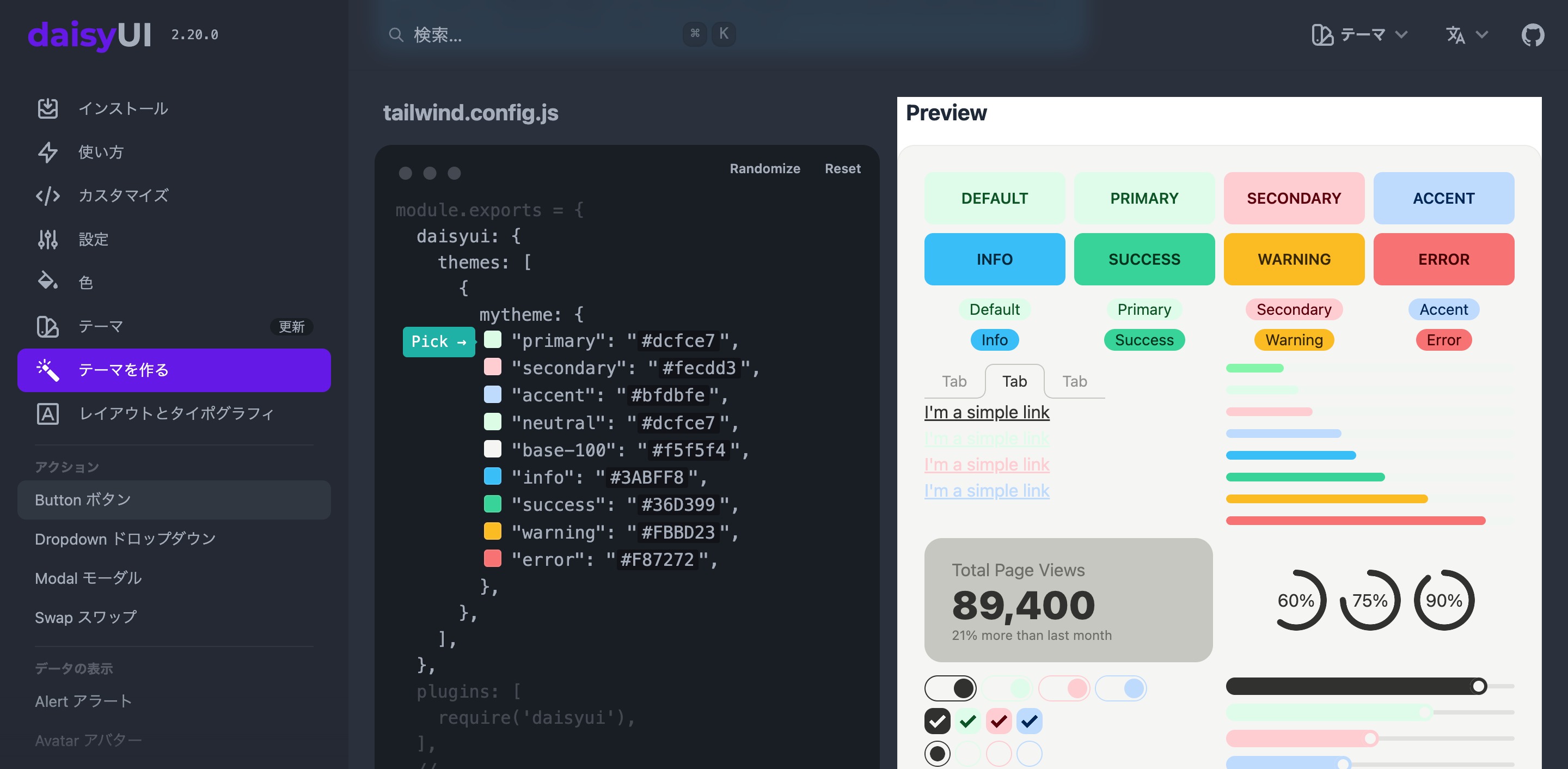This screenshot has width=1568, height=769.
Task: Select the third Tab in preview
Action: coord(1075,381)
